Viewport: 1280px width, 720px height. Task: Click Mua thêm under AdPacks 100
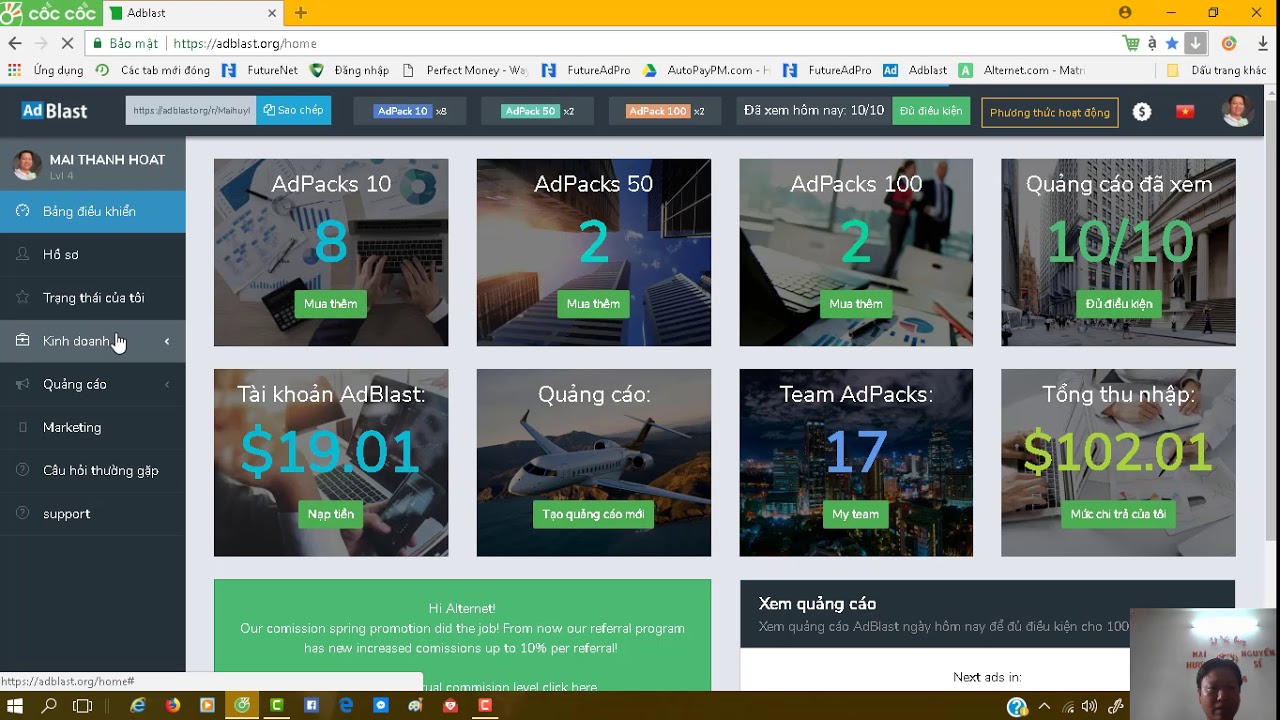pyautogui.click(x=856, y=304)
